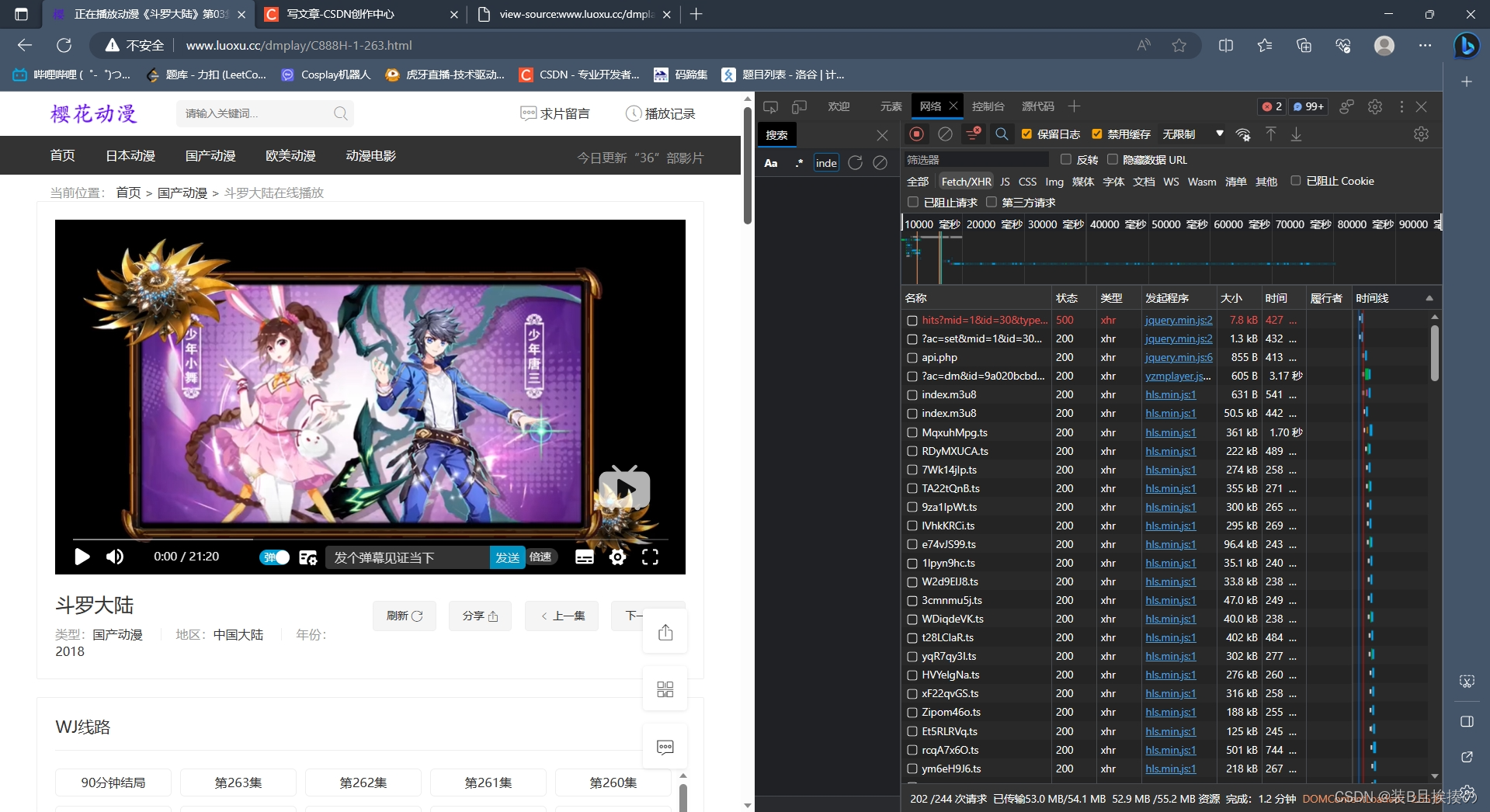1490x812 pixels.
Task: Refresh the search results in search panel
Action: point(855,163)
